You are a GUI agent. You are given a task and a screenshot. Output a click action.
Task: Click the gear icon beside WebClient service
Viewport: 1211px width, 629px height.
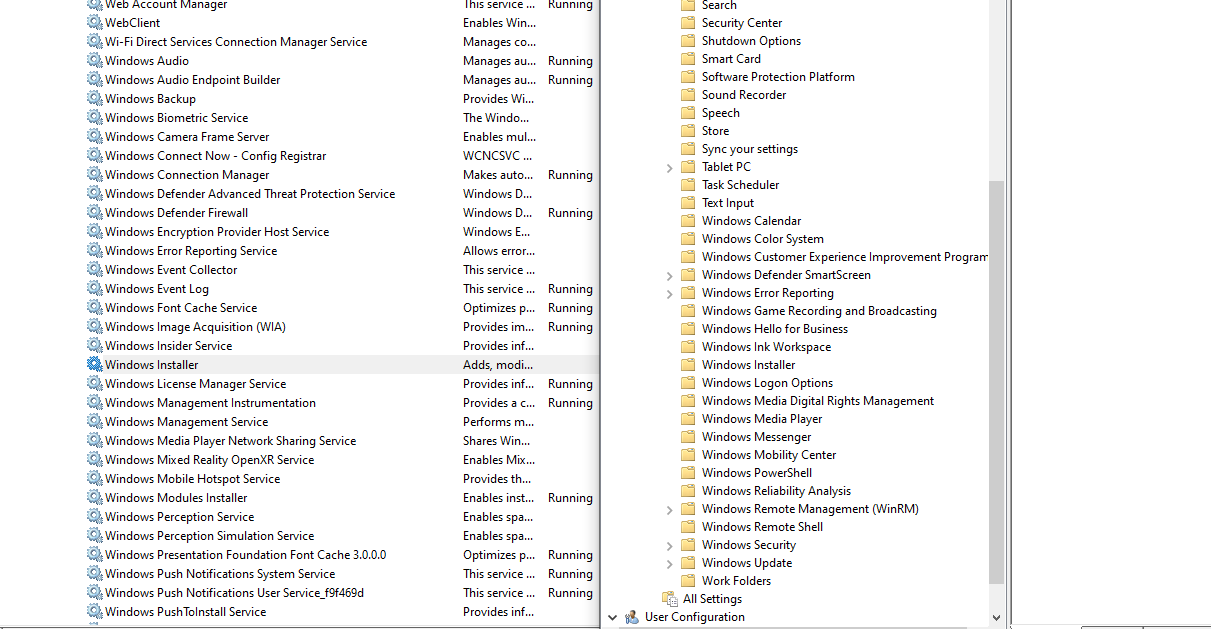point(95,23)
